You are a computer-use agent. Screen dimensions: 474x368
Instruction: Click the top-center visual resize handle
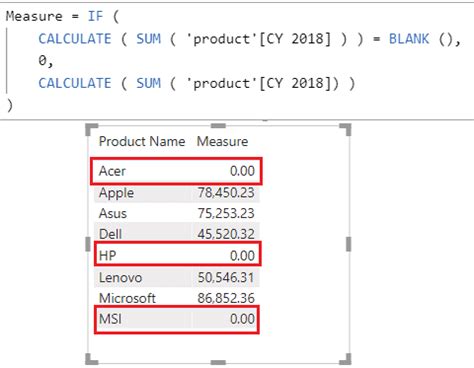pos(218,126)
